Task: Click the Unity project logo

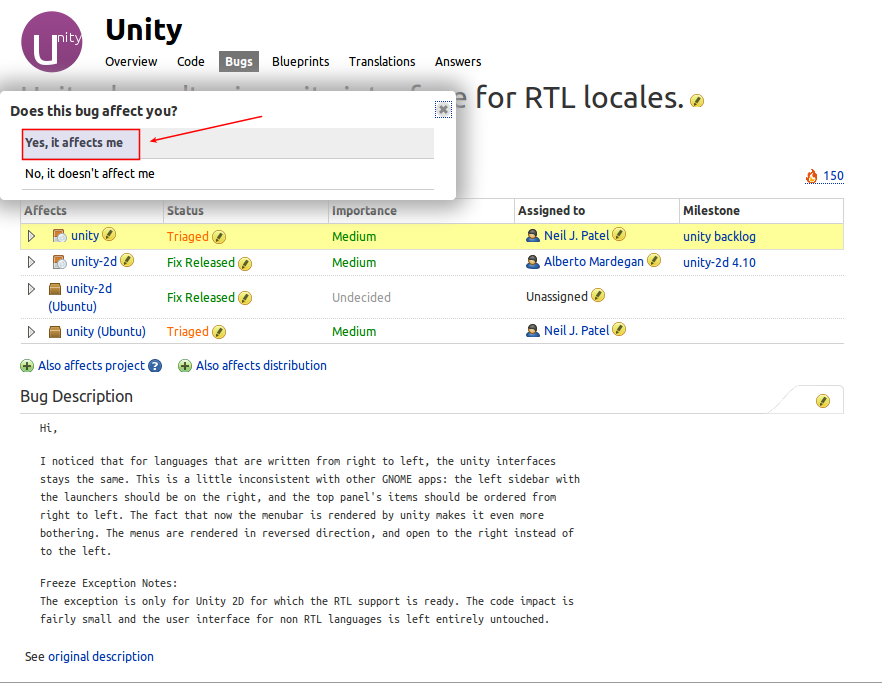Action: (52, 42)
